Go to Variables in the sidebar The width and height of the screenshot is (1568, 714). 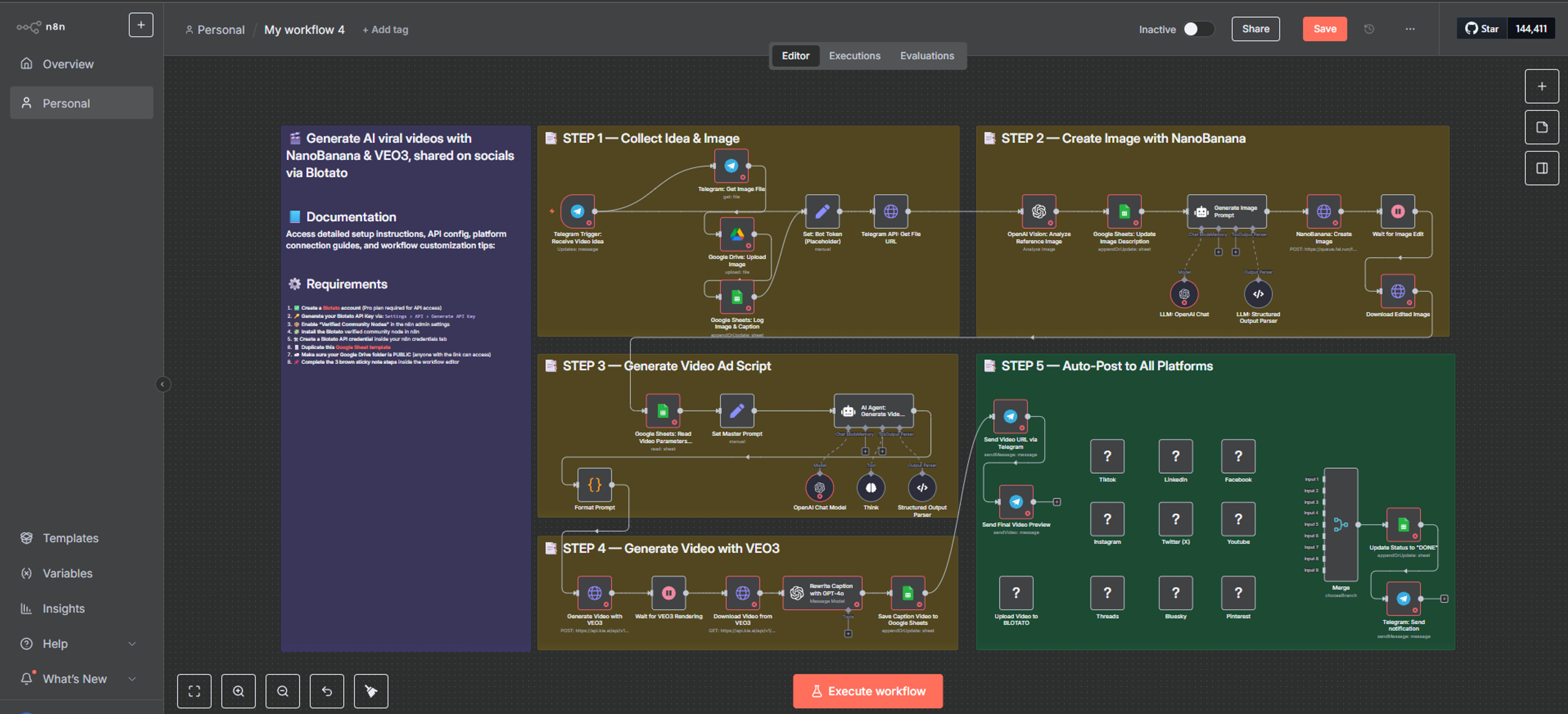click(x=81, y=573)
